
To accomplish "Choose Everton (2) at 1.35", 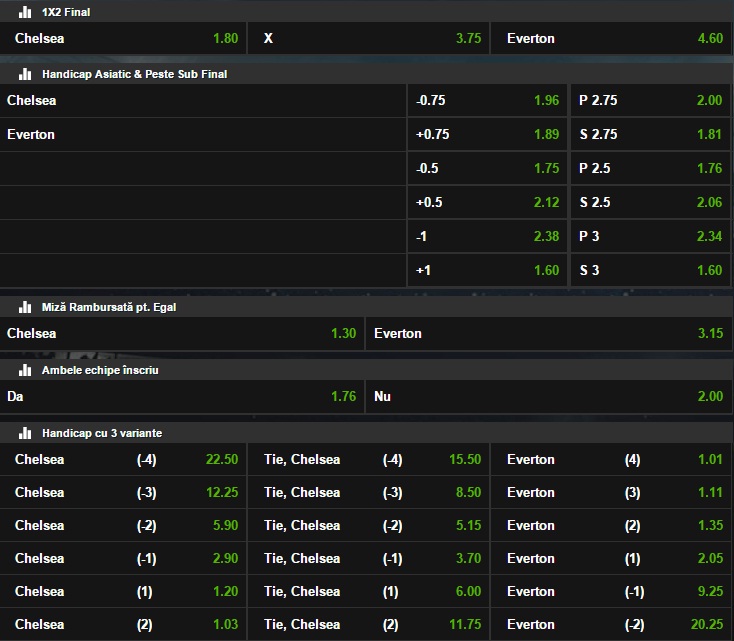I will point(611,525).
